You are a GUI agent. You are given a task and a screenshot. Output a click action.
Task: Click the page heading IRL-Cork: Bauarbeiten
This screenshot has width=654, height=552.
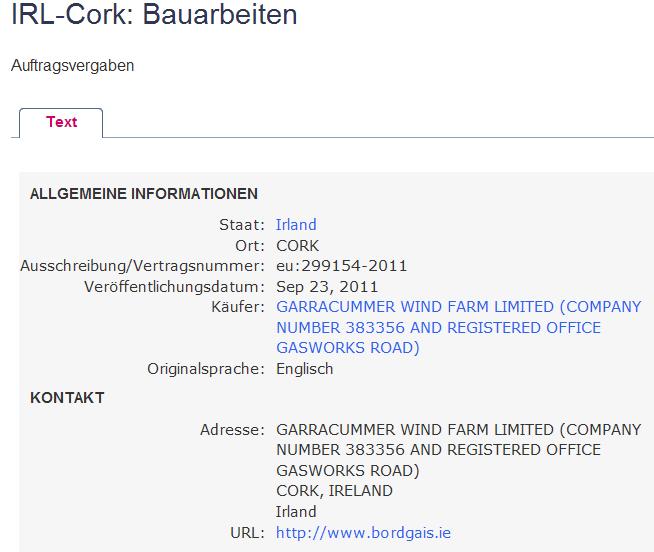tap(154, 15)
